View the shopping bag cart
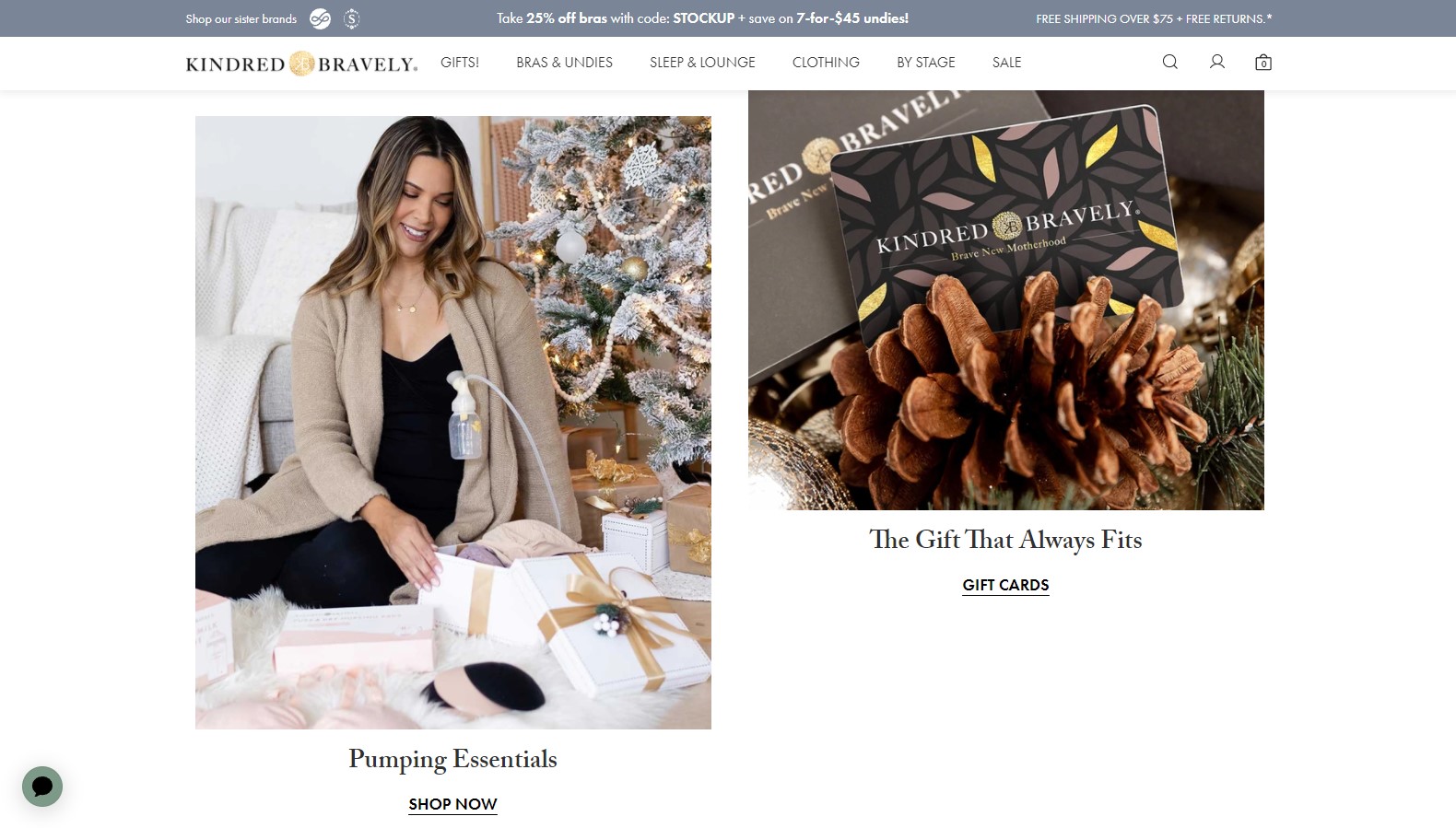Viewport: 1456px width, 828px height. [1263, 62]
